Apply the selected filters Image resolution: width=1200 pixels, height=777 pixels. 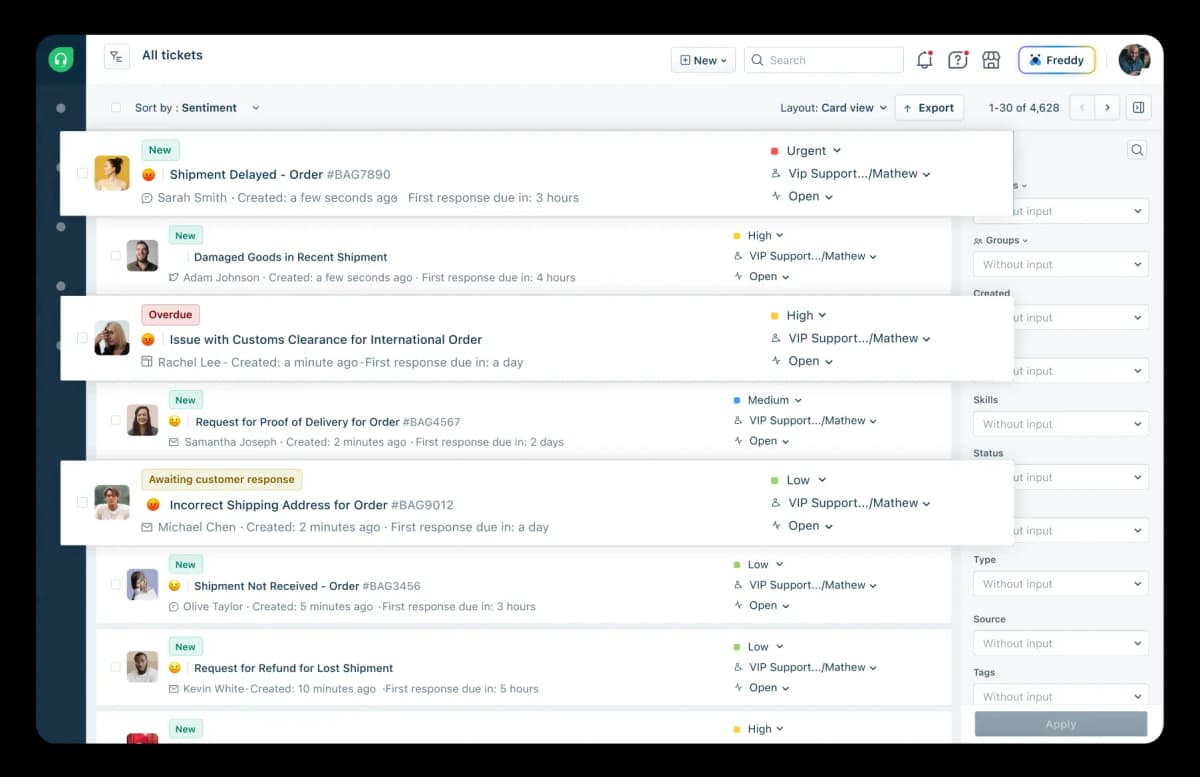[1061, 724]
